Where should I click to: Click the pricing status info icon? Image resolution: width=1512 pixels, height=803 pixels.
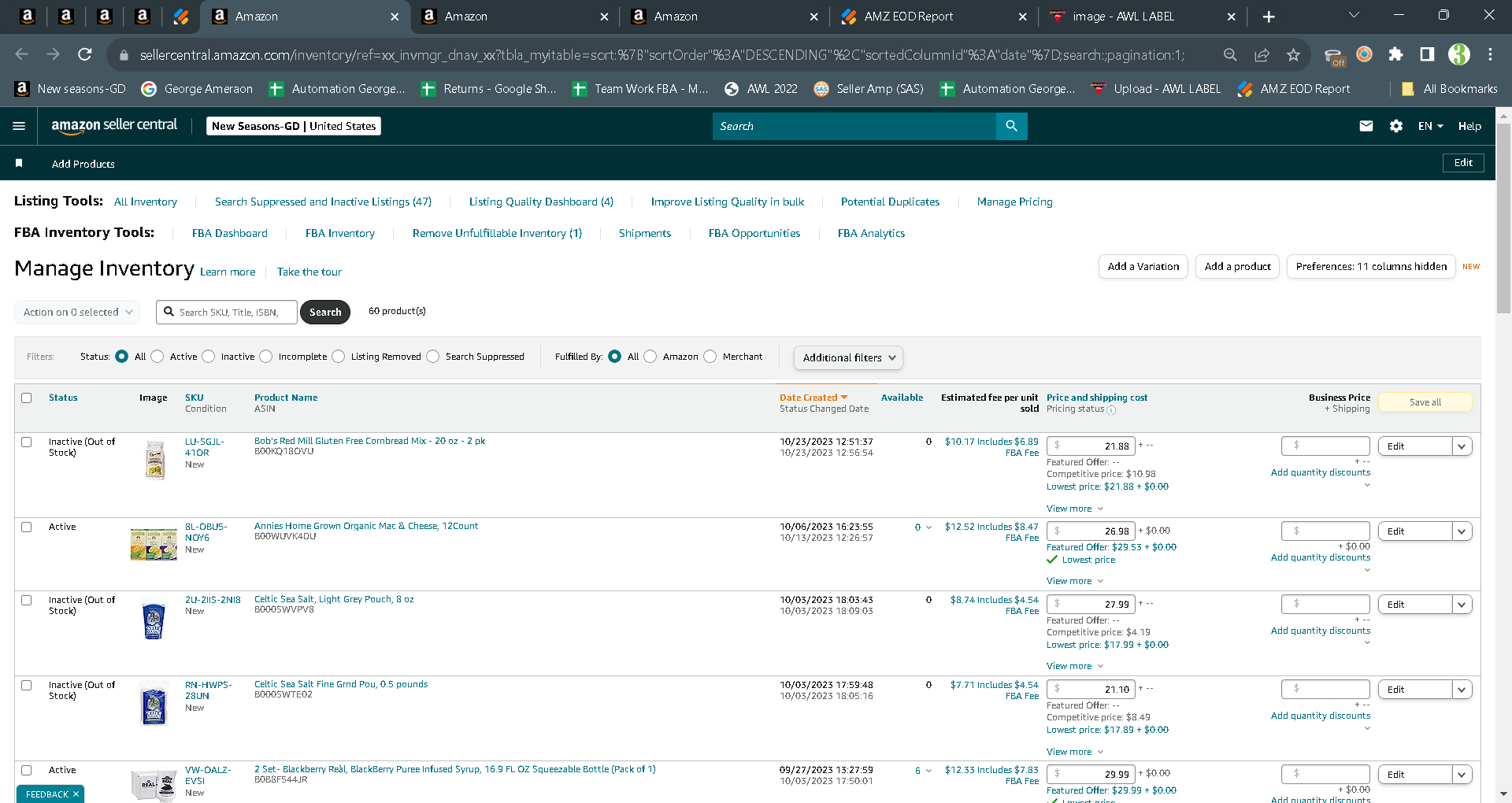pos(1111,410)
